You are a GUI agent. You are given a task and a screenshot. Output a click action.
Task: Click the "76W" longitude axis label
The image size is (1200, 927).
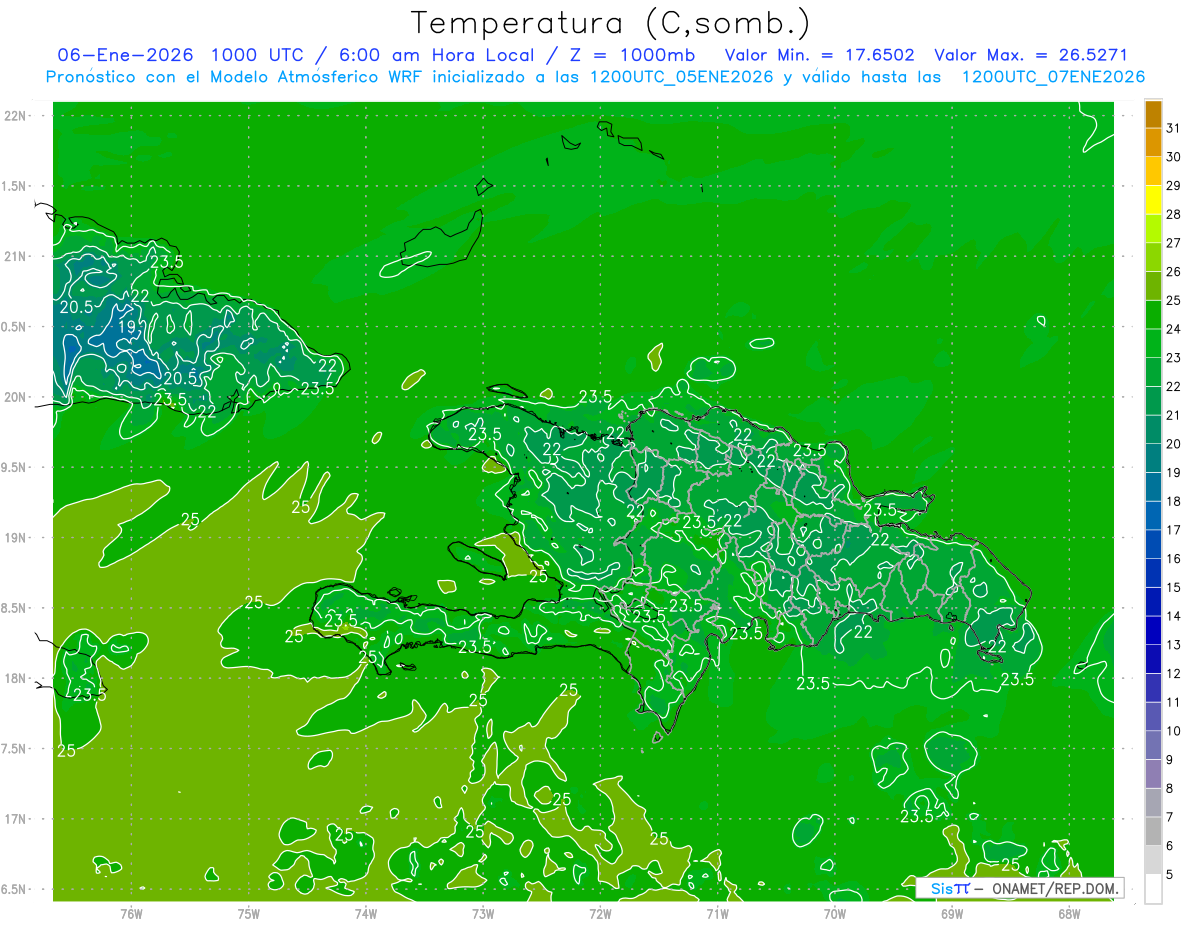coord(131,913)
